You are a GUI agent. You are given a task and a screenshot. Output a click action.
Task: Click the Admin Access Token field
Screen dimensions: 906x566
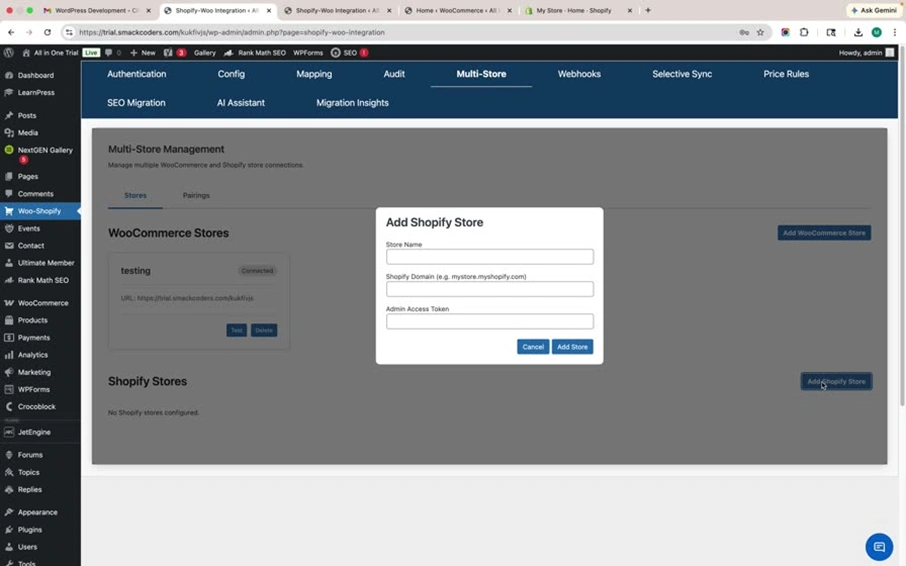click(489, 321)
